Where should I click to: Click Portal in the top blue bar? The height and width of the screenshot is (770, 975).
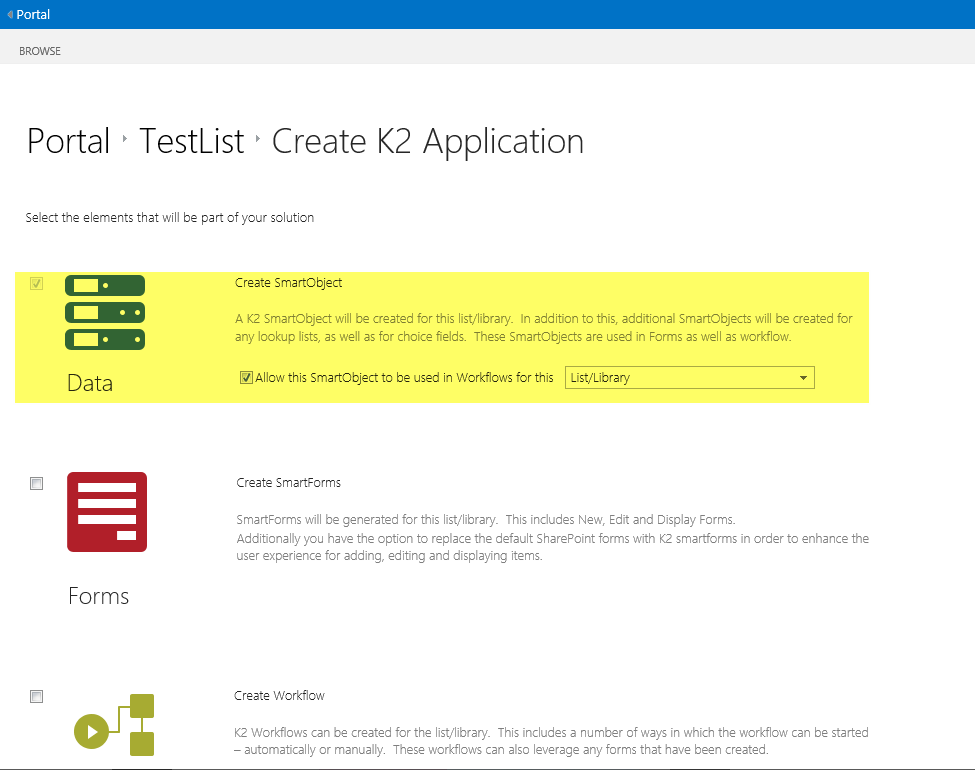pyautogui.click(x=33, y=14)
